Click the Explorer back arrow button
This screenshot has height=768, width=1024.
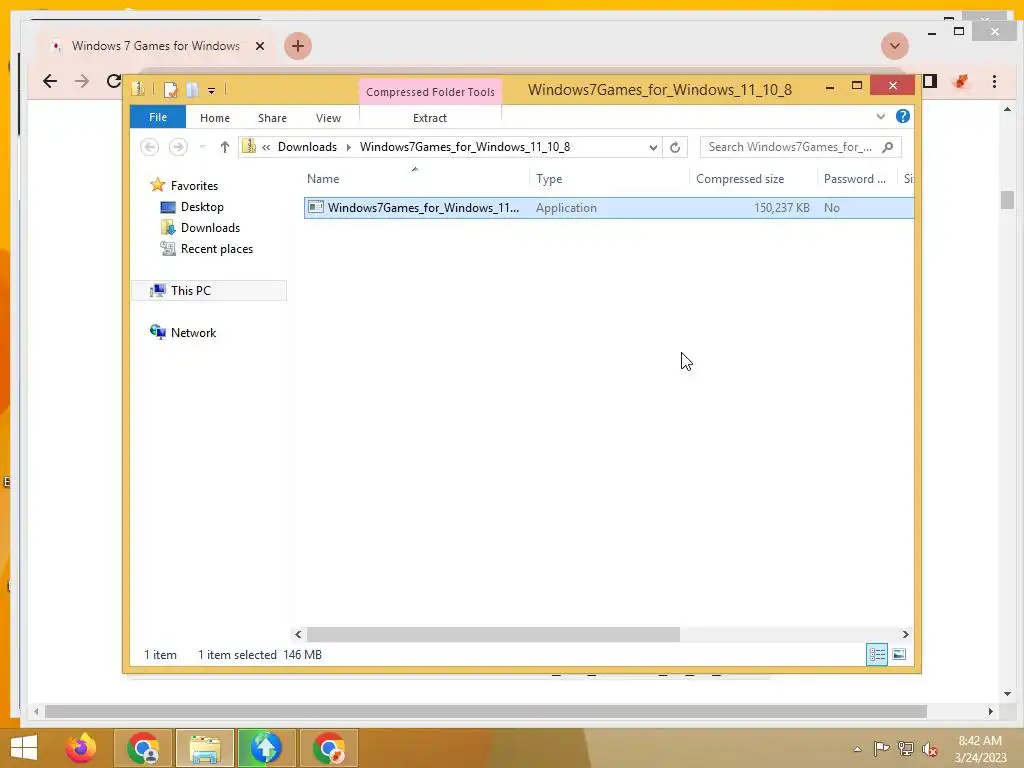coord(150,147)
